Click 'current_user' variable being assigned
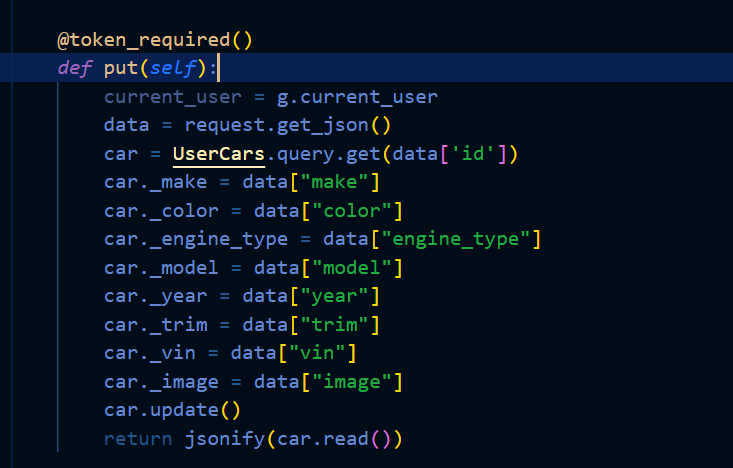This screenshot has width=733, height=468. pyautogui.click(x=172, y=97)
